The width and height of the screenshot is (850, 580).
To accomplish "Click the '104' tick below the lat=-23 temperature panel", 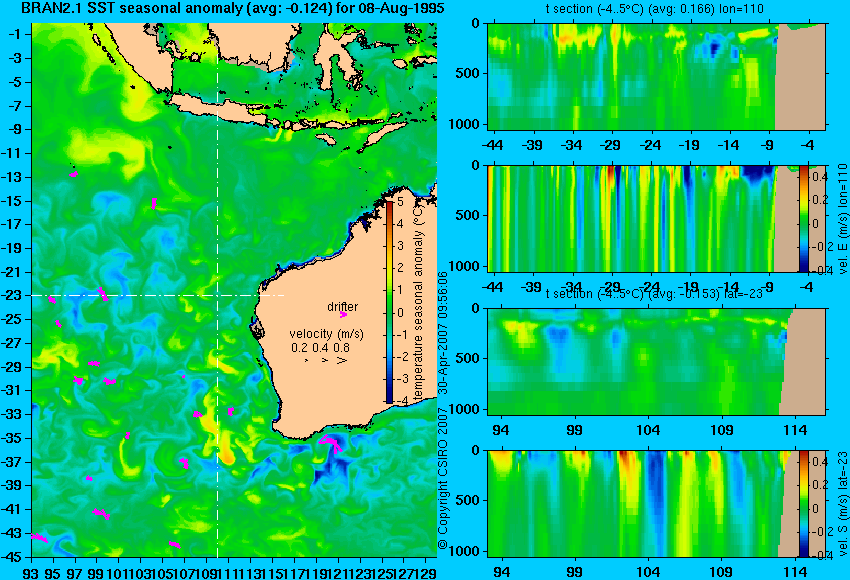I will [x=648, y=430].
